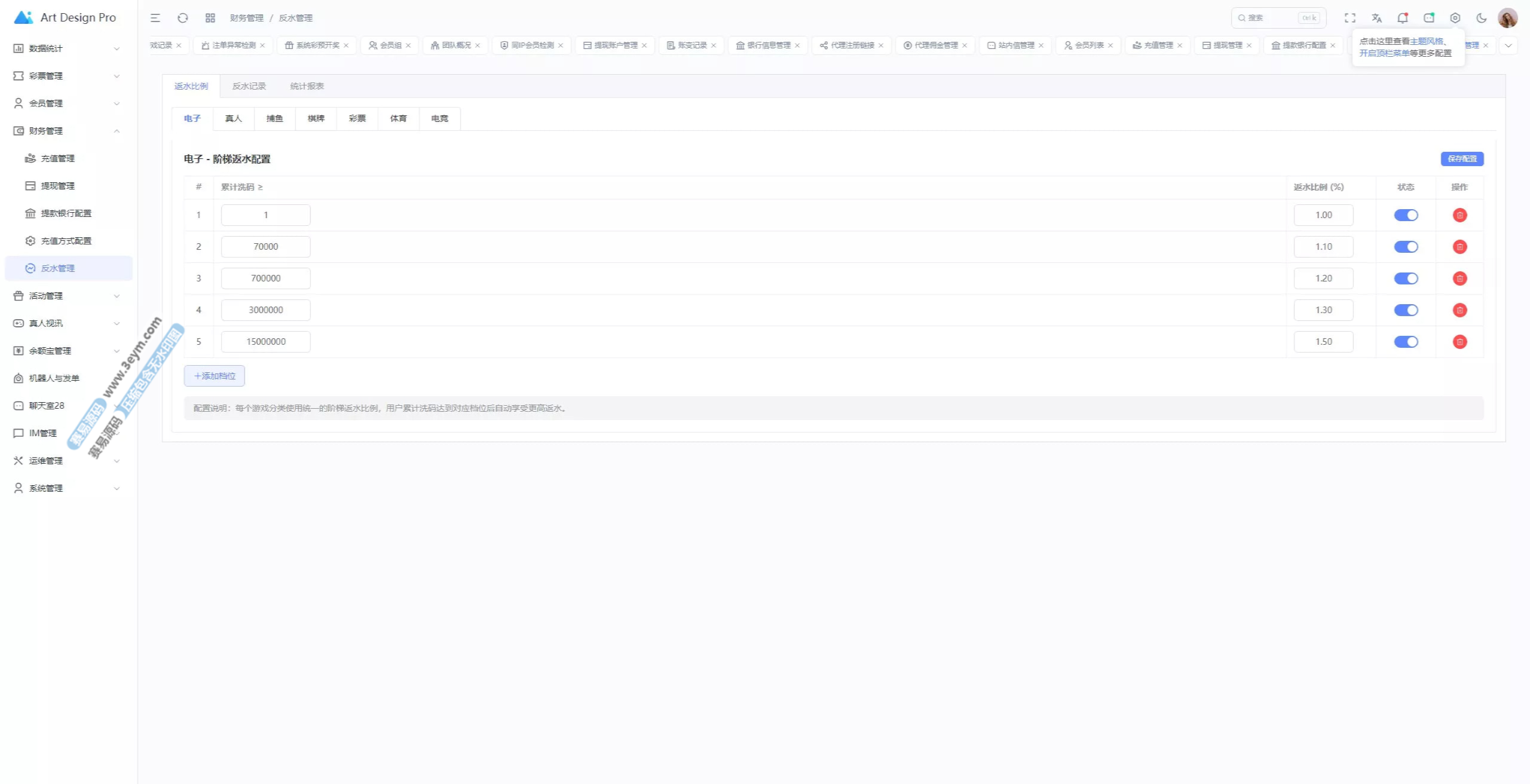Switch to dark mode moon icon
This screenshot has height=784, width=1530.
pos(1481,18)
